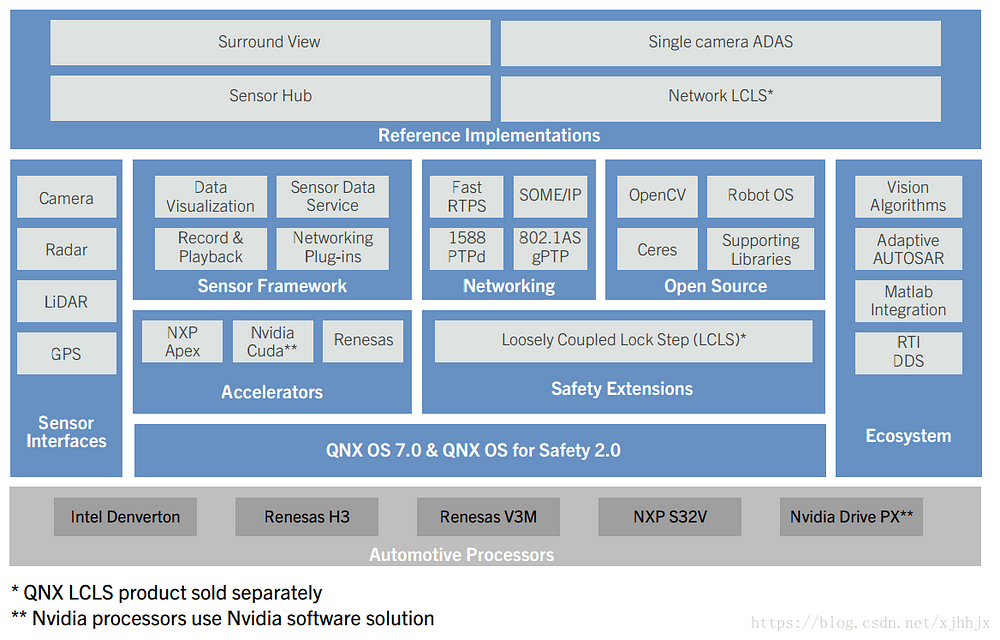The height and width of the screenshot is (640, 1000).
Task: Select the LiDAR box
Action: [x=66, y=301]
